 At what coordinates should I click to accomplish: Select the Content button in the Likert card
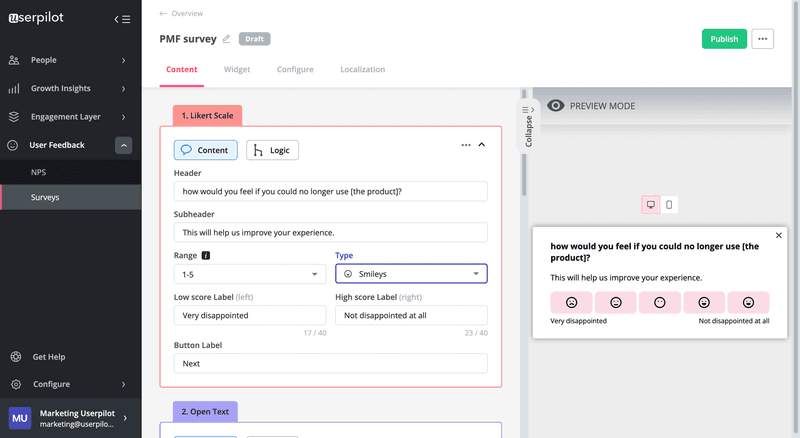(x=206, y=150)
